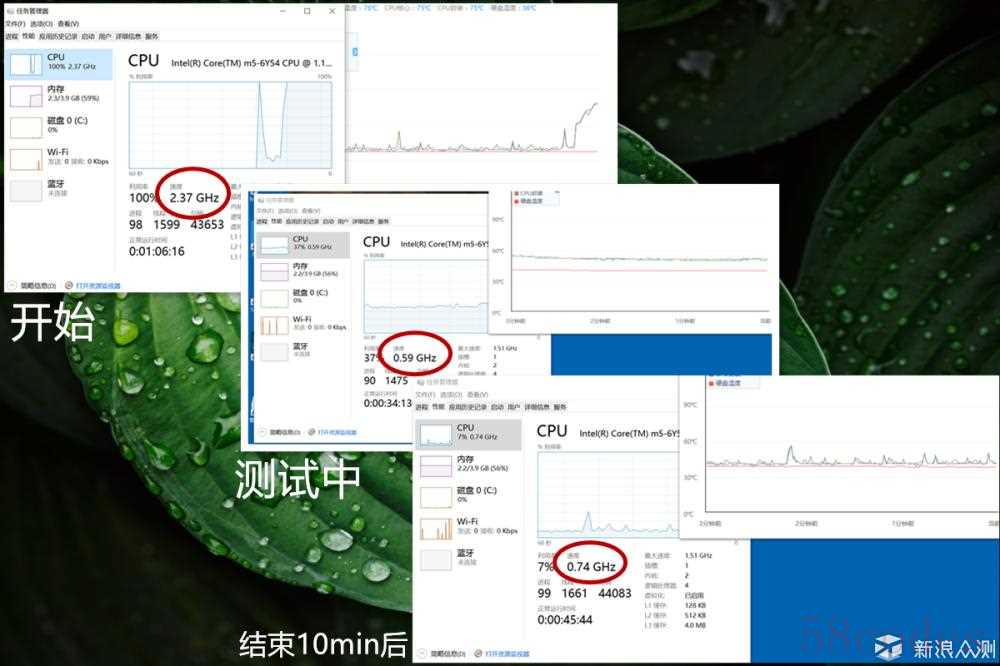The image size is (1000, 666).
Task: Select CPU 37% 0.59 GHz sidebar item
Action: 304,244
